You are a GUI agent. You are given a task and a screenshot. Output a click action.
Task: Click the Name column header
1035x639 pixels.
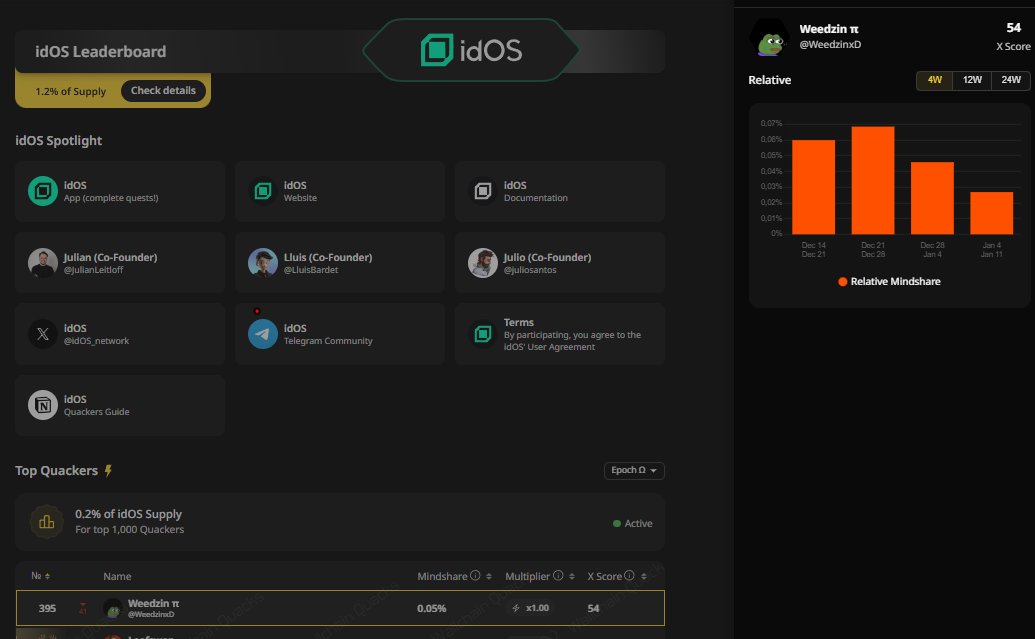coord(117,576)
